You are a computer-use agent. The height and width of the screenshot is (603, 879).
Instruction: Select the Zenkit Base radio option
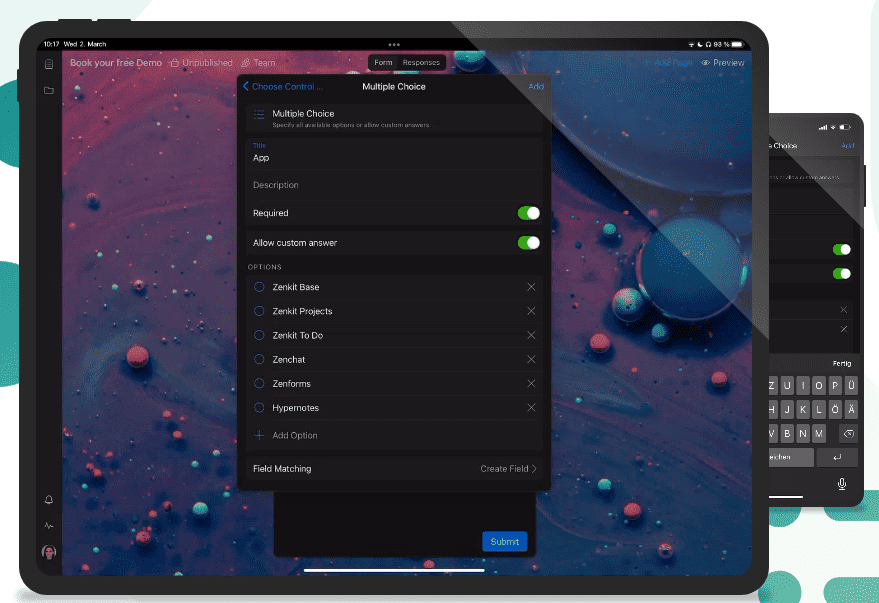(259, 287)
